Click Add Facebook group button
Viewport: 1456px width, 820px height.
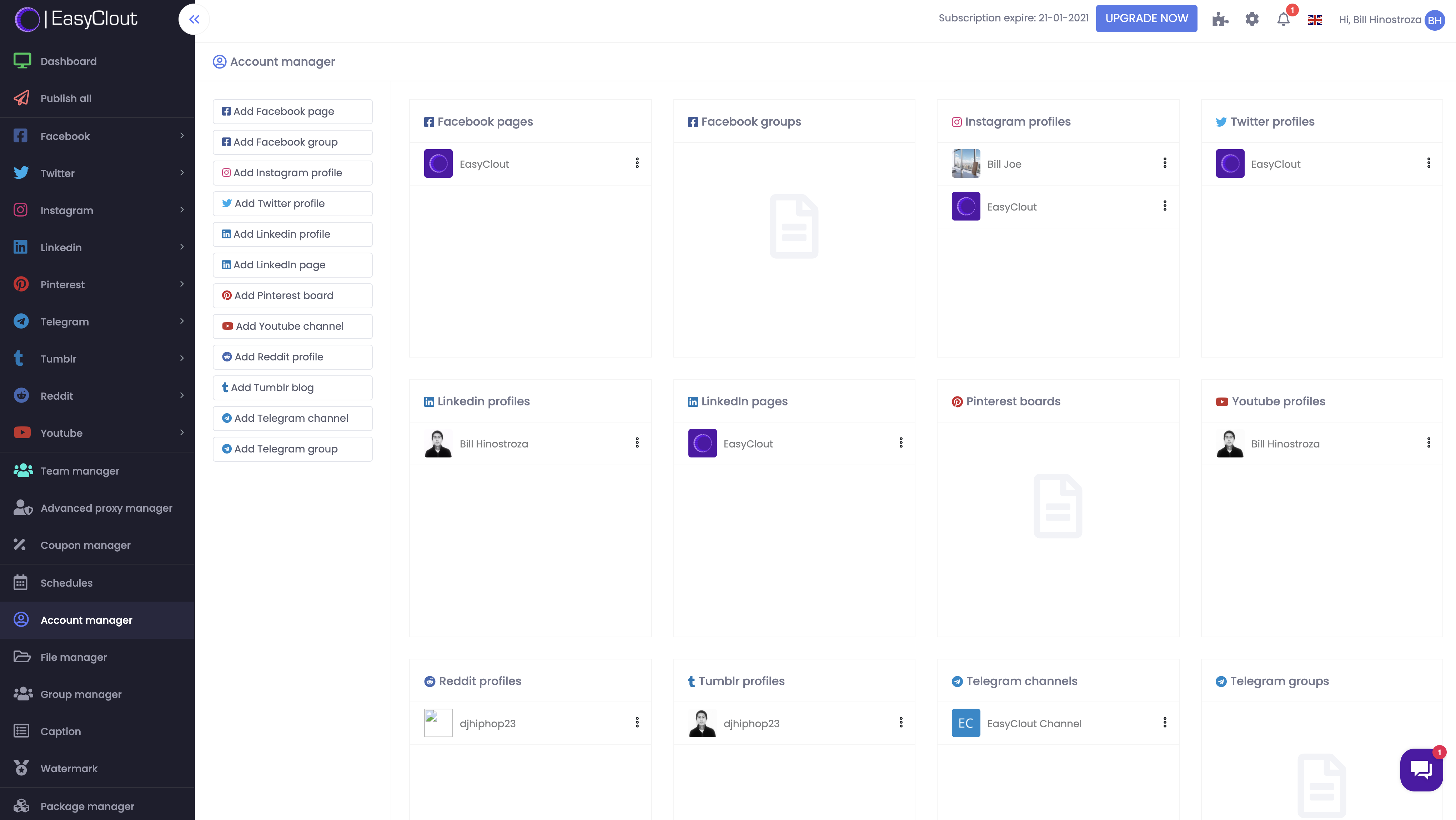point(292,142)
